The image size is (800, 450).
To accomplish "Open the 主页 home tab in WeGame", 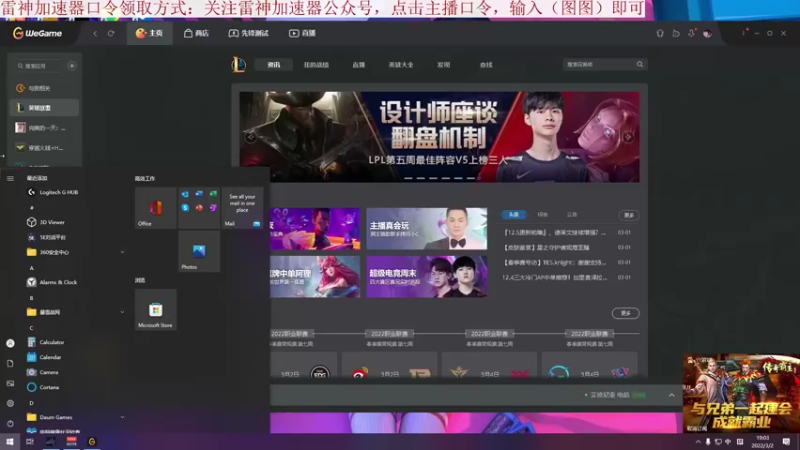I will 149,33.
